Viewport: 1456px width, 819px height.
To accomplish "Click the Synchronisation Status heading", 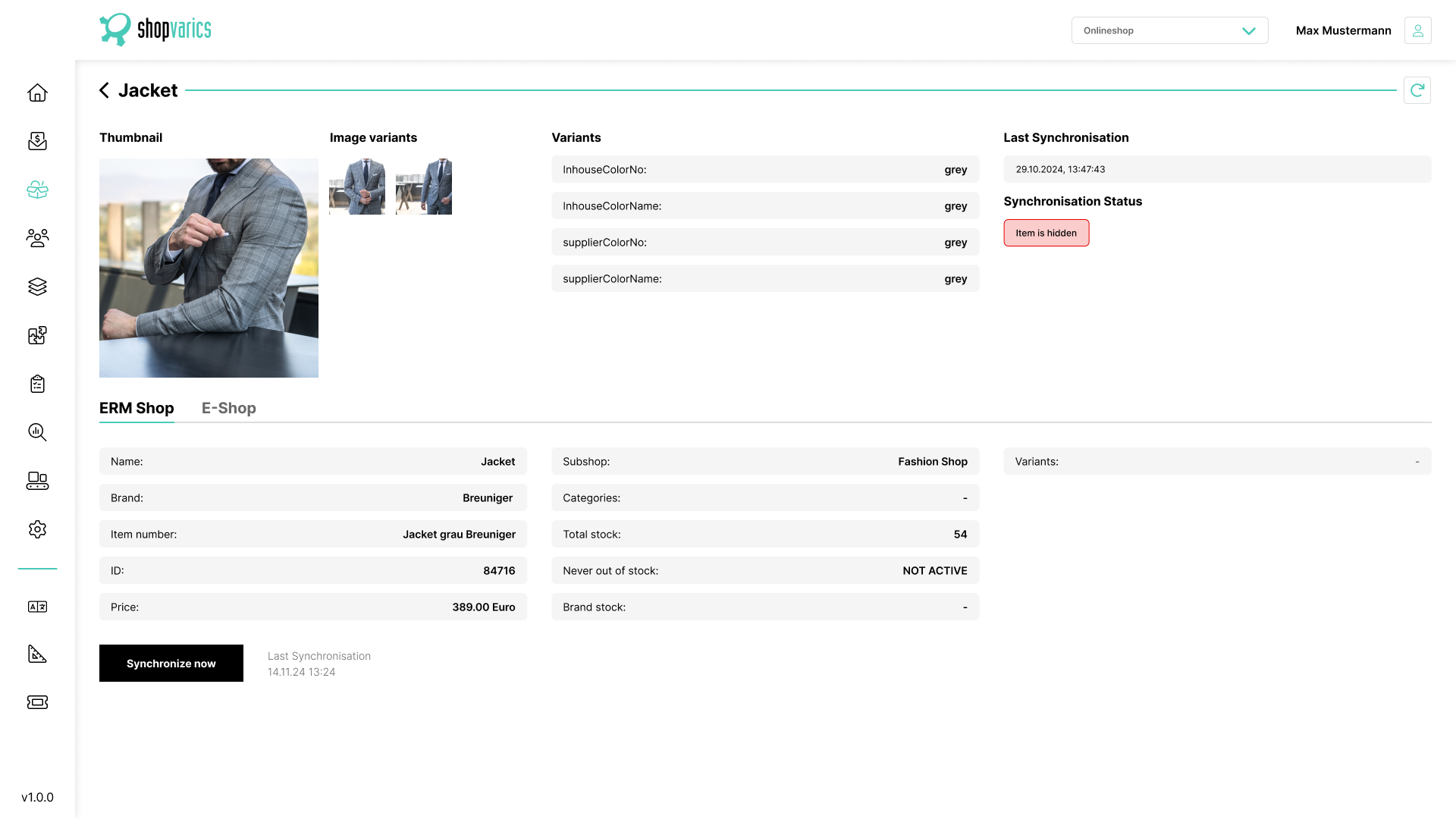I will pyautogui.click(x=1072, y=201).
